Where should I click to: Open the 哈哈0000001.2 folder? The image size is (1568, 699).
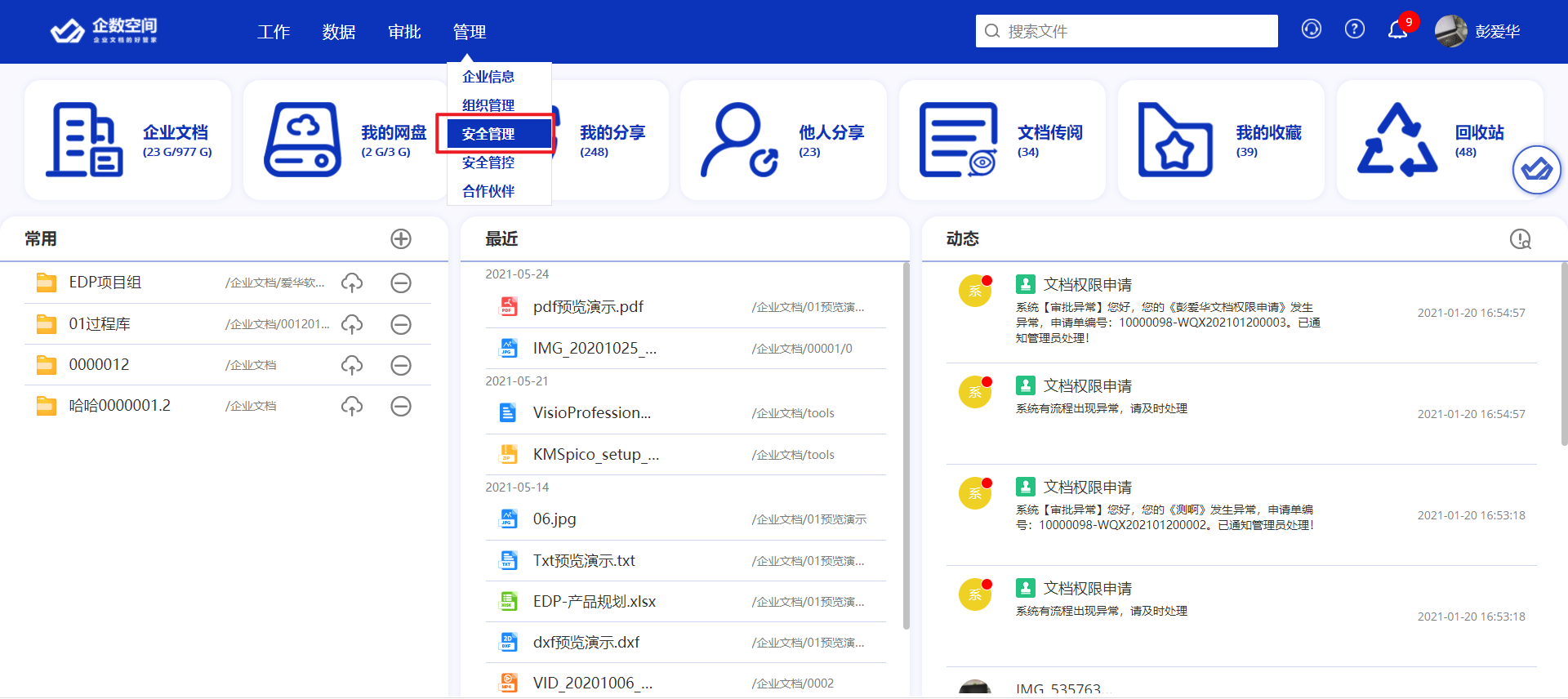[x=119, y=406]
